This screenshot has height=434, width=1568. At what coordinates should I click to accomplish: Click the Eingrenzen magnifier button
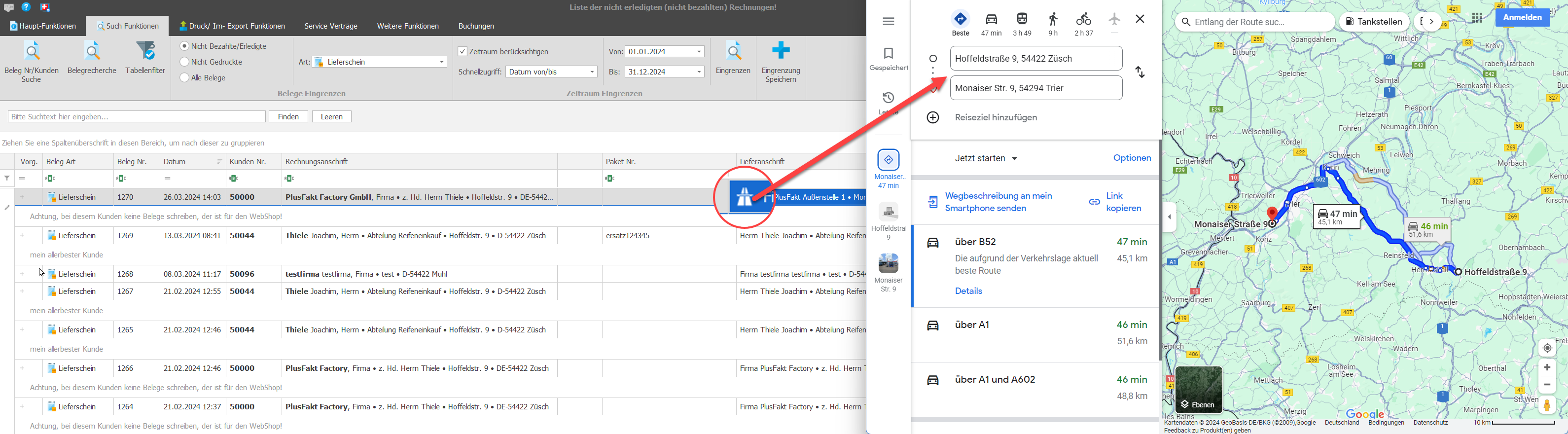733,58
